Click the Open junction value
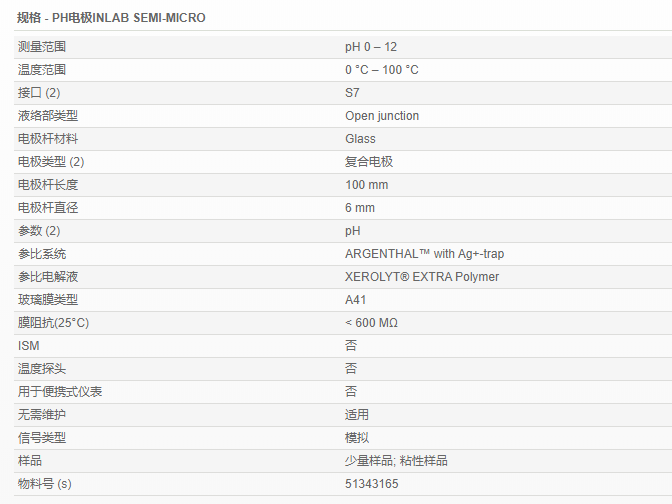This screenshot has width=672, height=504. click(382, 116)
